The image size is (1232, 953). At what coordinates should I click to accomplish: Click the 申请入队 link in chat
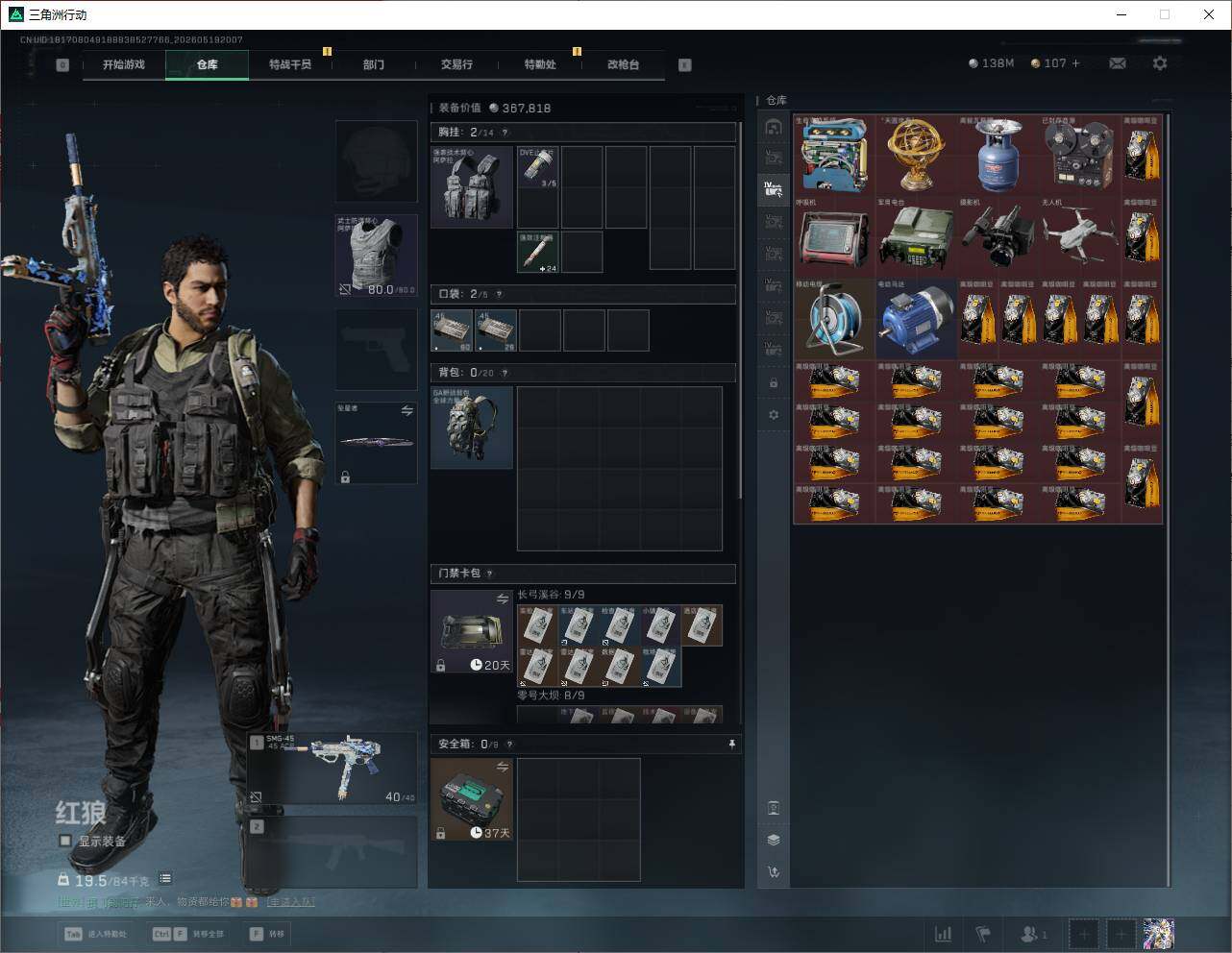pyautogui.click(x=290, y=902)
